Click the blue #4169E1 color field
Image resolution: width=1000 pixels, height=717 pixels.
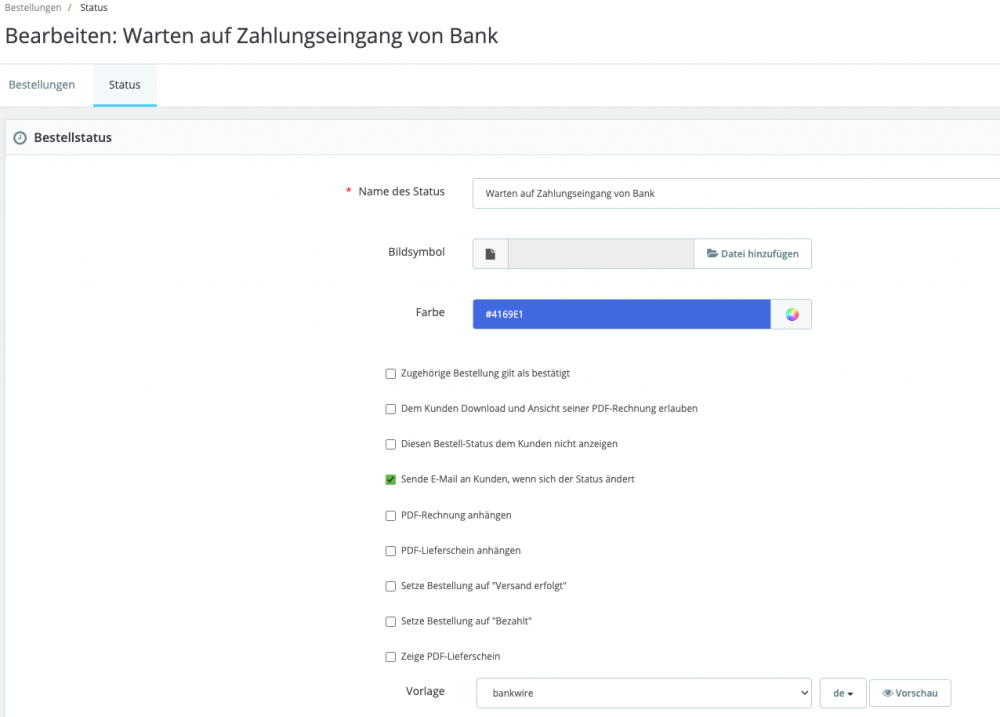click(x=620, y=313)
